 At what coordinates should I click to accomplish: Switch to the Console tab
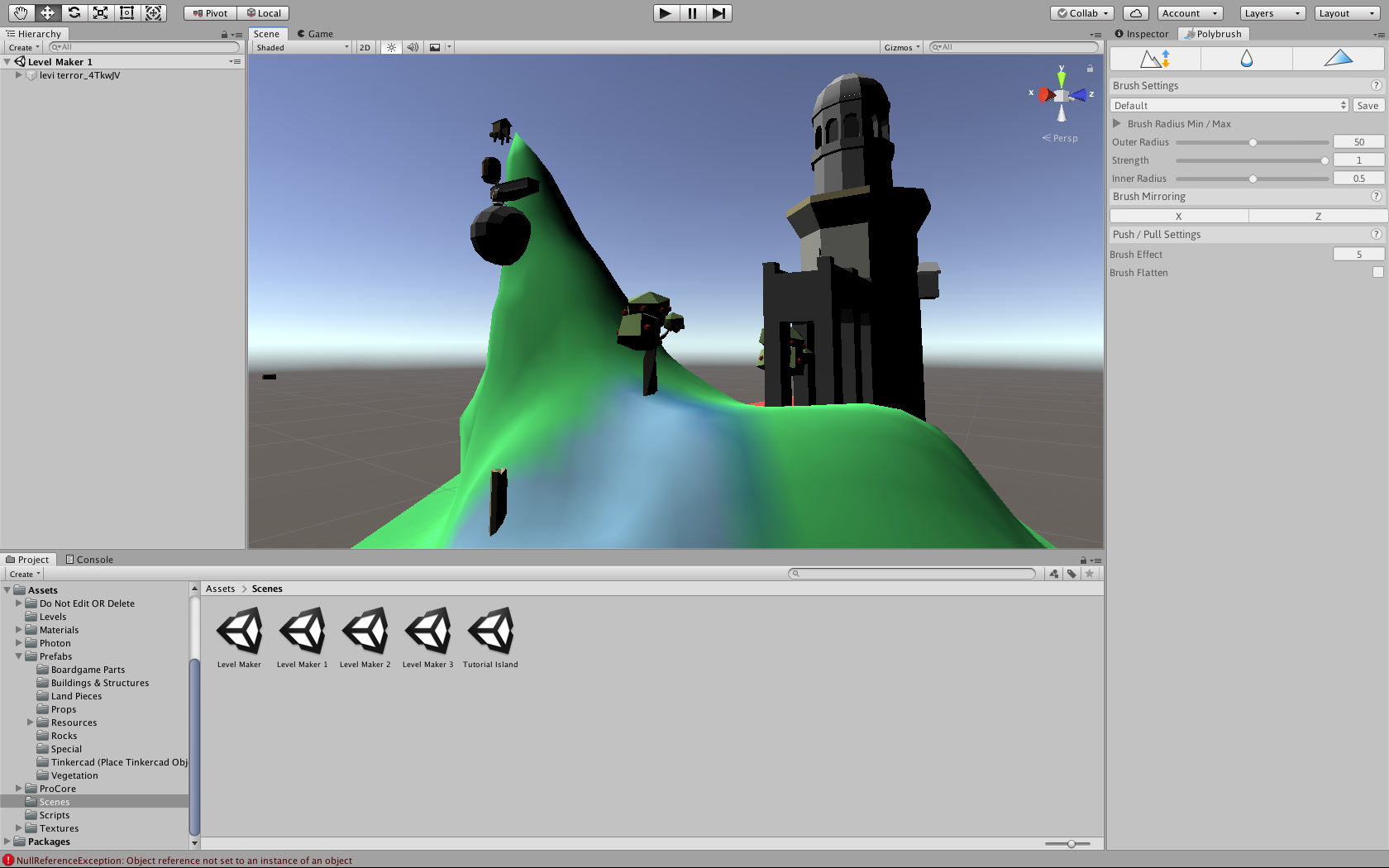(89, 560)
